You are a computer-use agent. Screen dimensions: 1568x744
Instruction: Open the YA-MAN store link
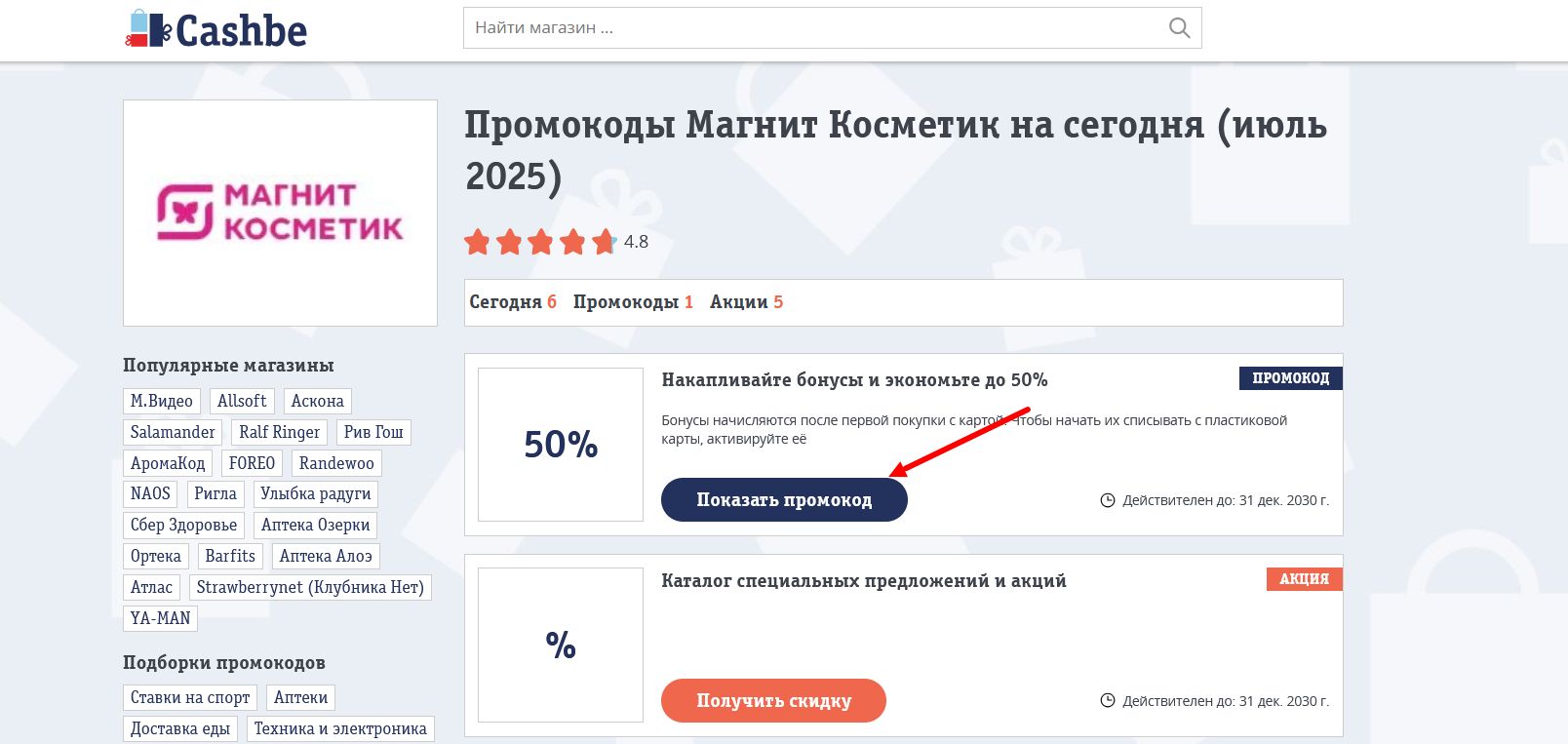point(161,618)
